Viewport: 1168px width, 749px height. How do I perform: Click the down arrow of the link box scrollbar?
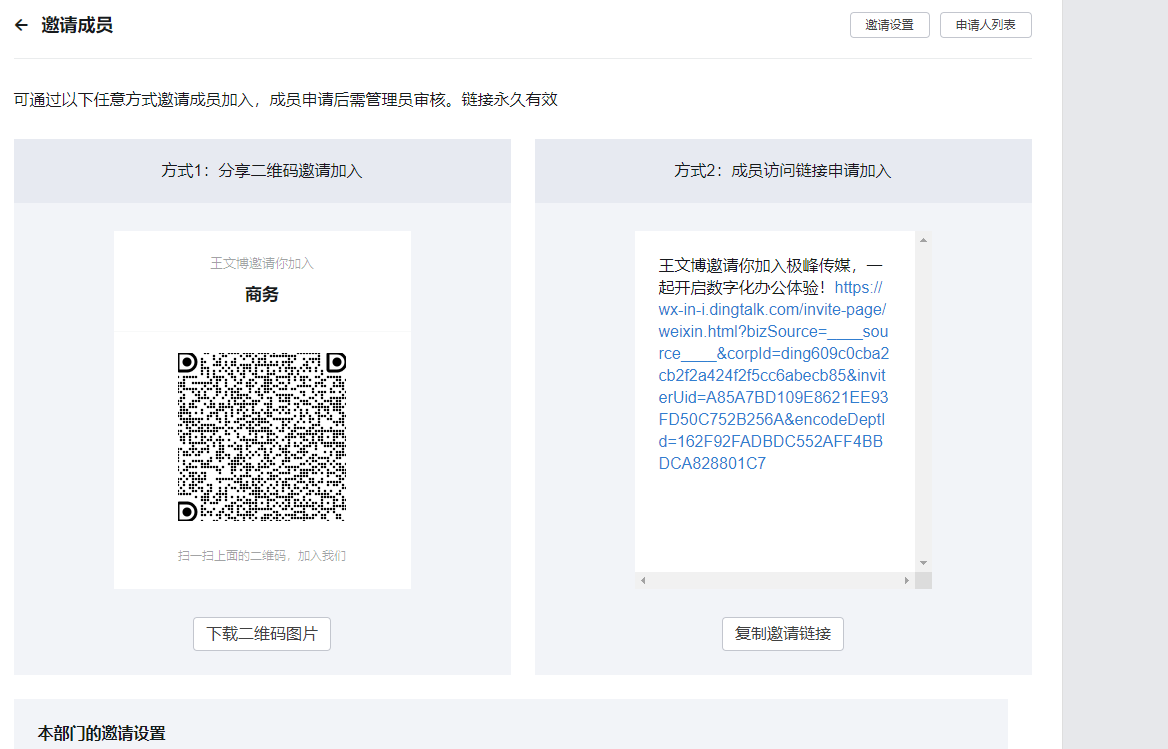click(x=923, y=563)
